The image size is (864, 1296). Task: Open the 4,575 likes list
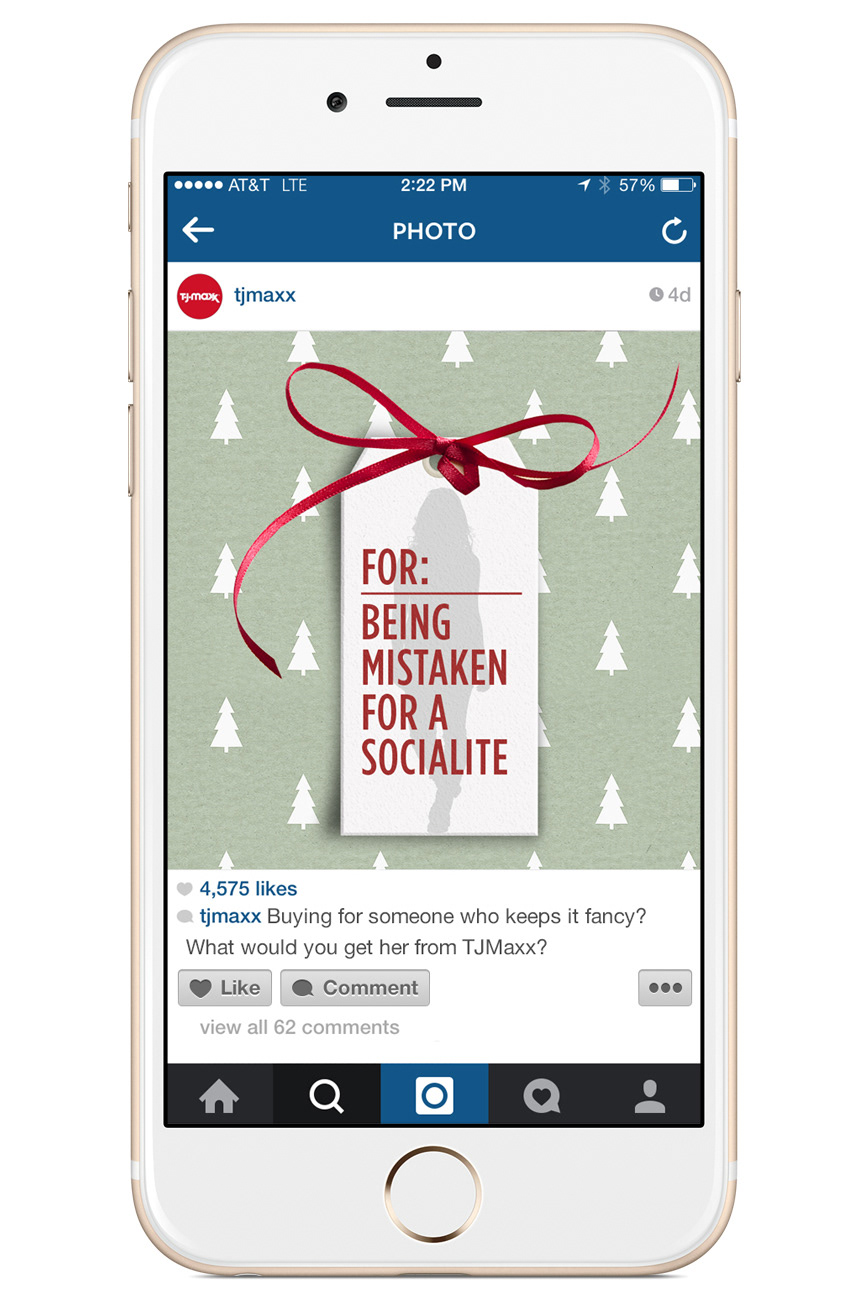(248, 888)
